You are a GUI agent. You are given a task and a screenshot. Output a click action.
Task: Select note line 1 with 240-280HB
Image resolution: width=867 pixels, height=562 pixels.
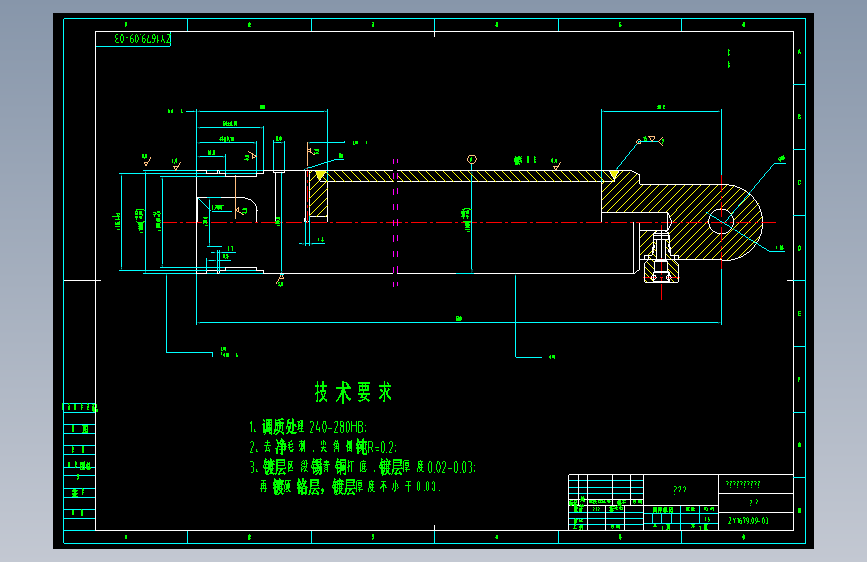tap(307, 427)
